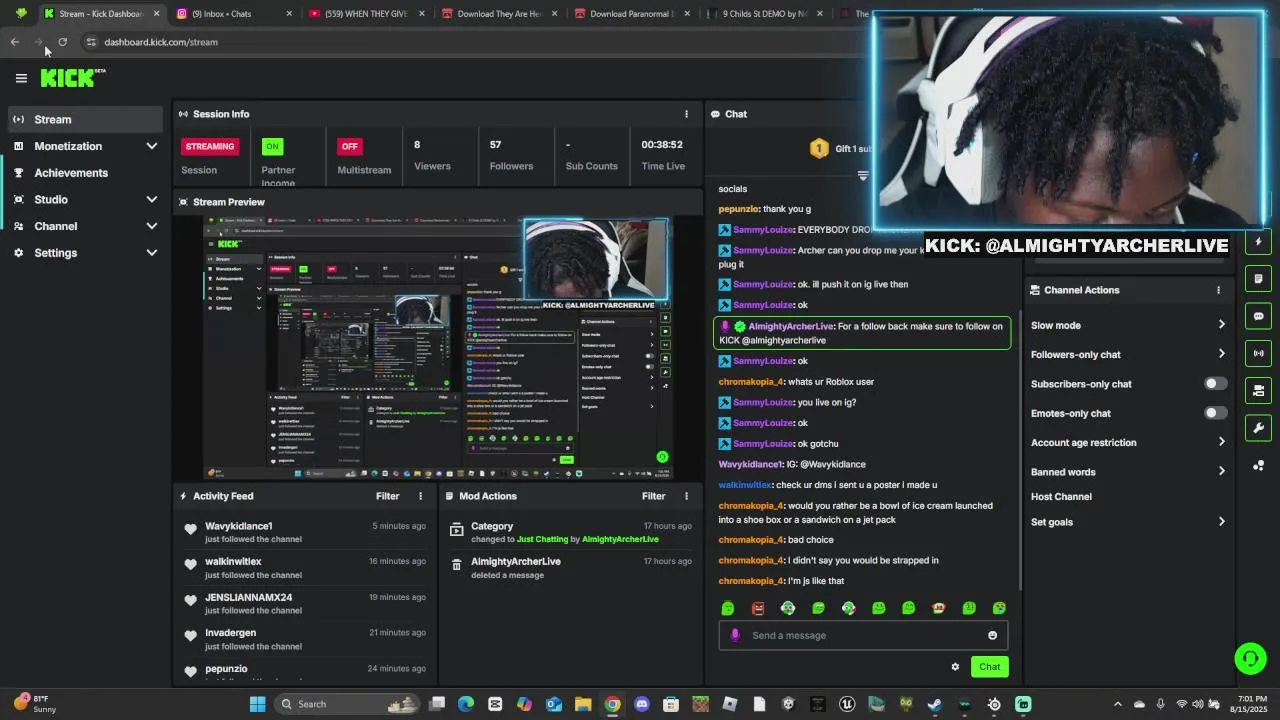The image size is (1280, 720).
Task: Toggle Multistream OFF badge
Action: (349, 146)
